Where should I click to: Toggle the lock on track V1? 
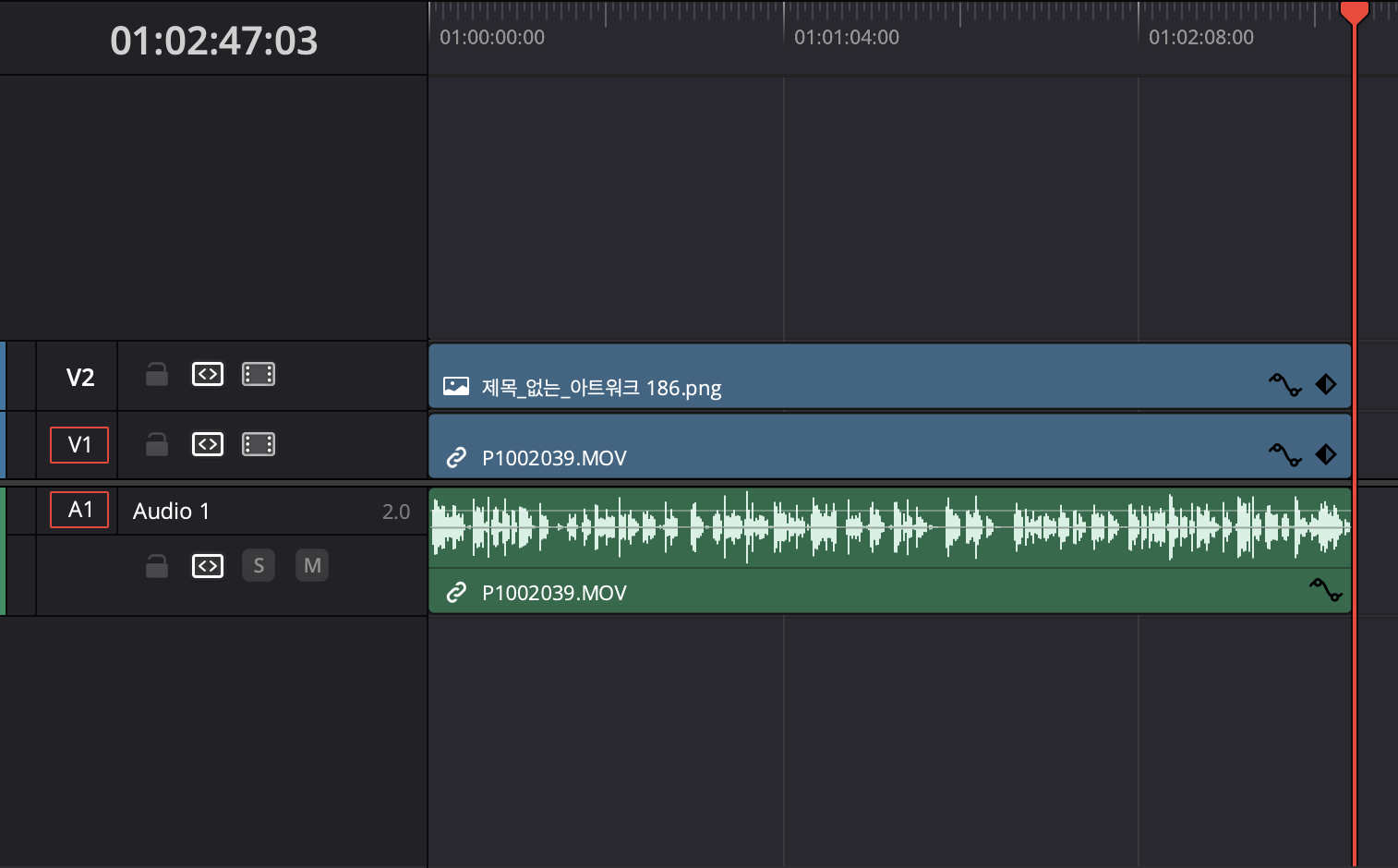[157, 444]
